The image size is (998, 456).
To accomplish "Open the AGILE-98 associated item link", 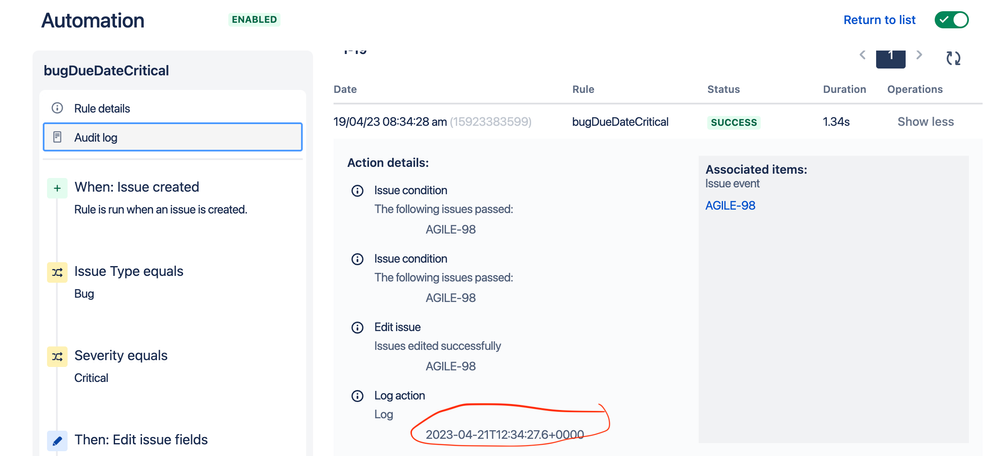I will pyautogui.click(x=730, y=206).
